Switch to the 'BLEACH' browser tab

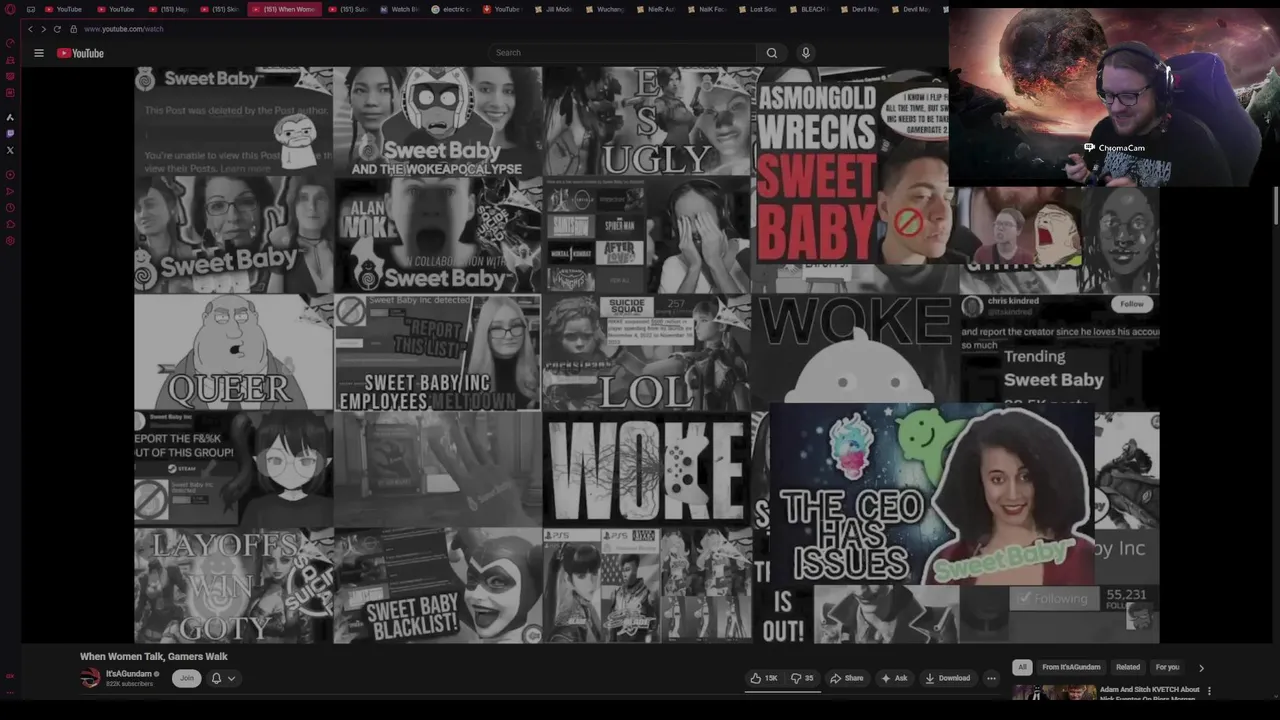coord(808,9)
